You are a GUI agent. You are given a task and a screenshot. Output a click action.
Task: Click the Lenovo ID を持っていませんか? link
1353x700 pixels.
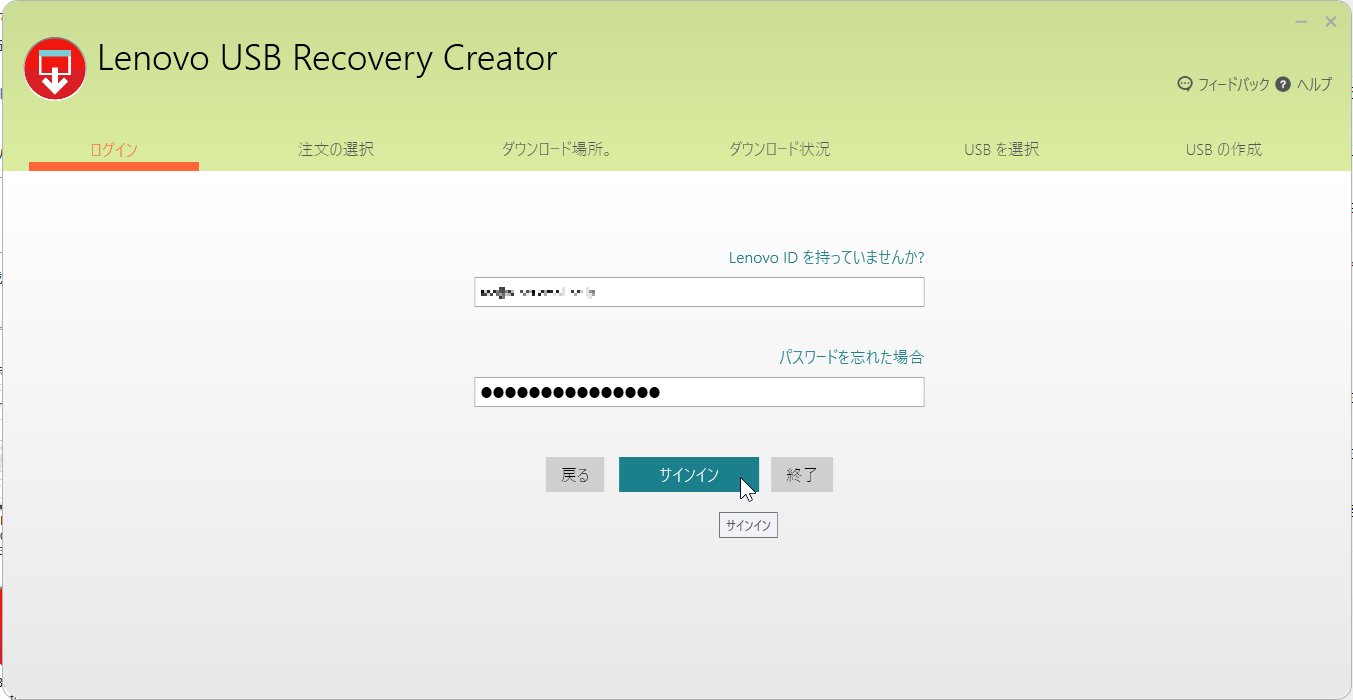coord(826,258)
